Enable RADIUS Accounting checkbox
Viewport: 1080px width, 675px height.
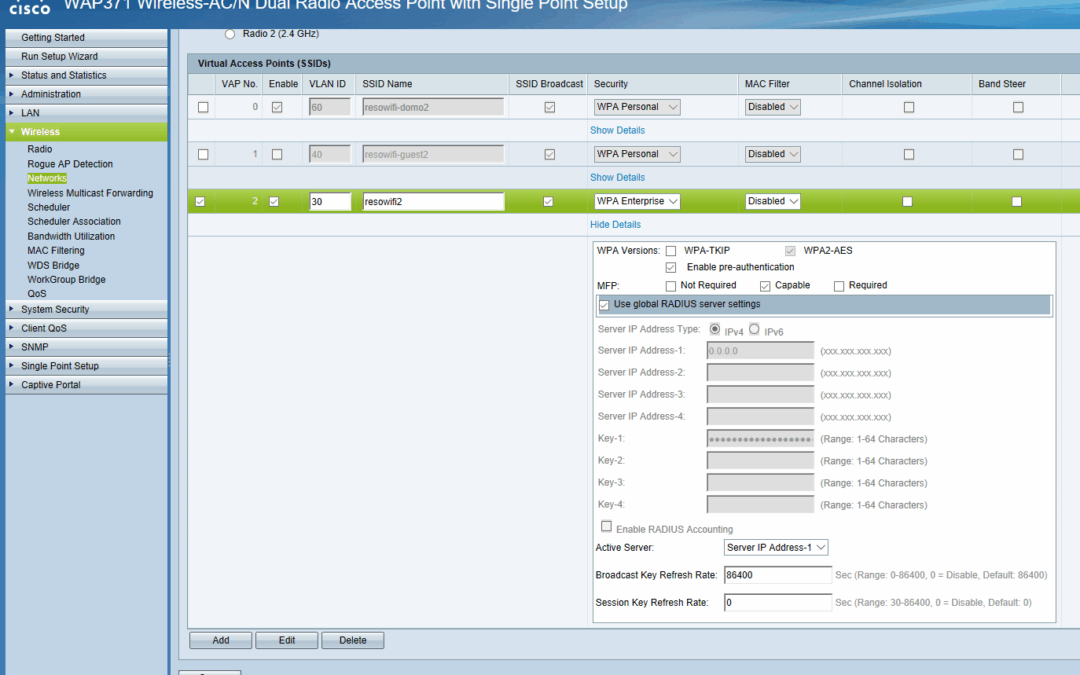606,526
